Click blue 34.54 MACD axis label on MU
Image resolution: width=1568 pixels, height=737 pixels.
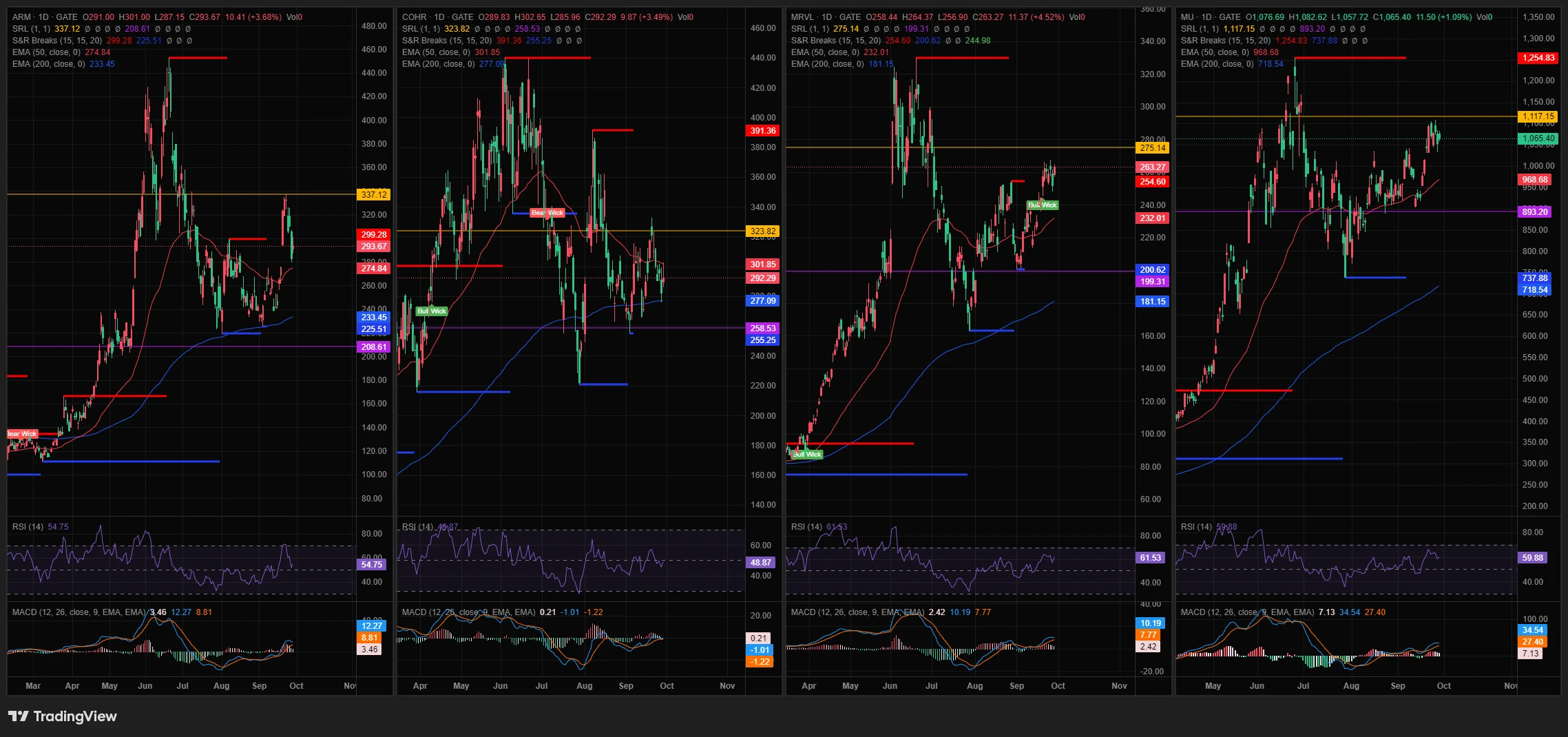click(1533, 630)
